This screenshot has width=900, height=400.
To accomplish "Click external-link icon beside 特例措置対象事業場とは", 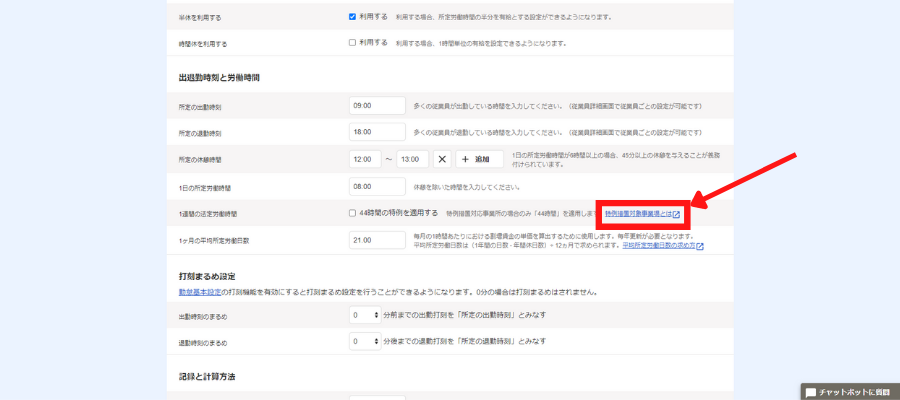I will [x=676, y=214].
